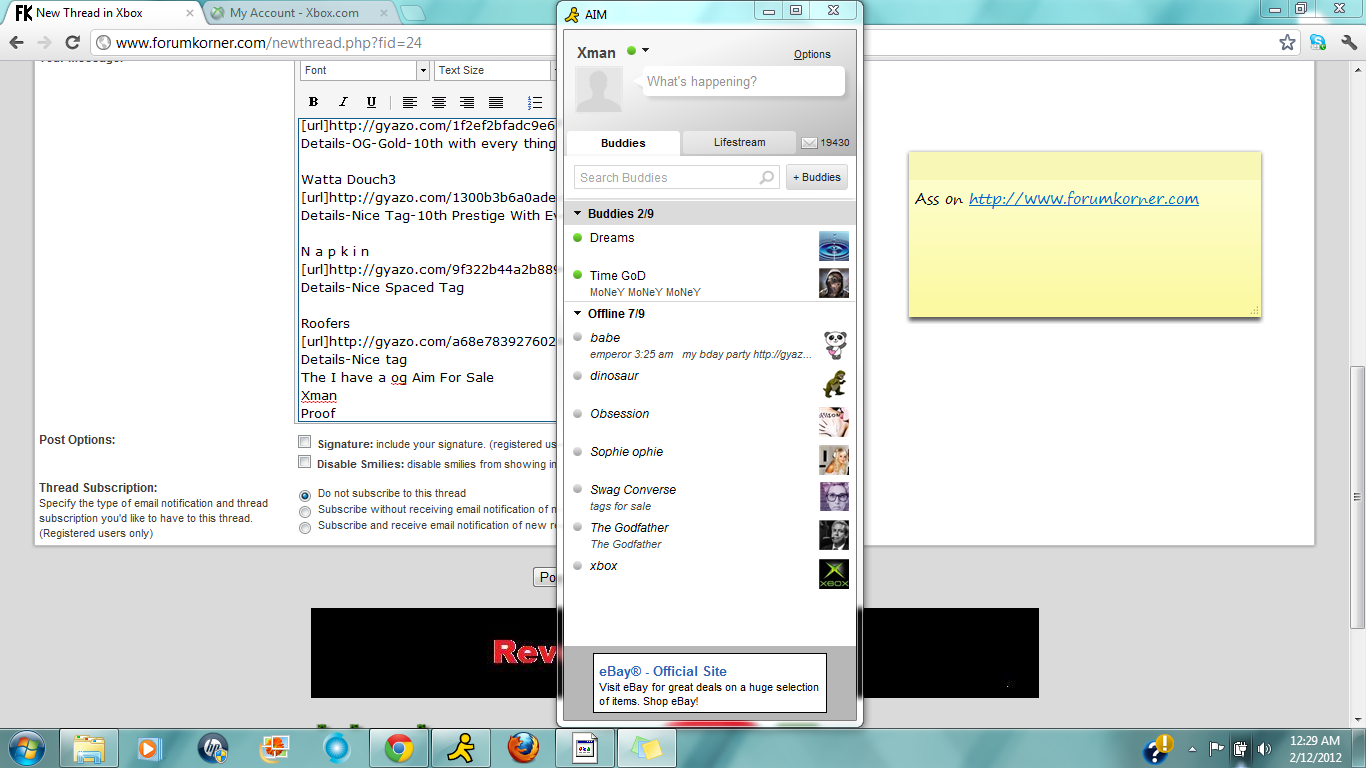Screen dimensions: 1366x768
Task: Open Windows Explorer from the taskbar
Action: pos(90,748)
